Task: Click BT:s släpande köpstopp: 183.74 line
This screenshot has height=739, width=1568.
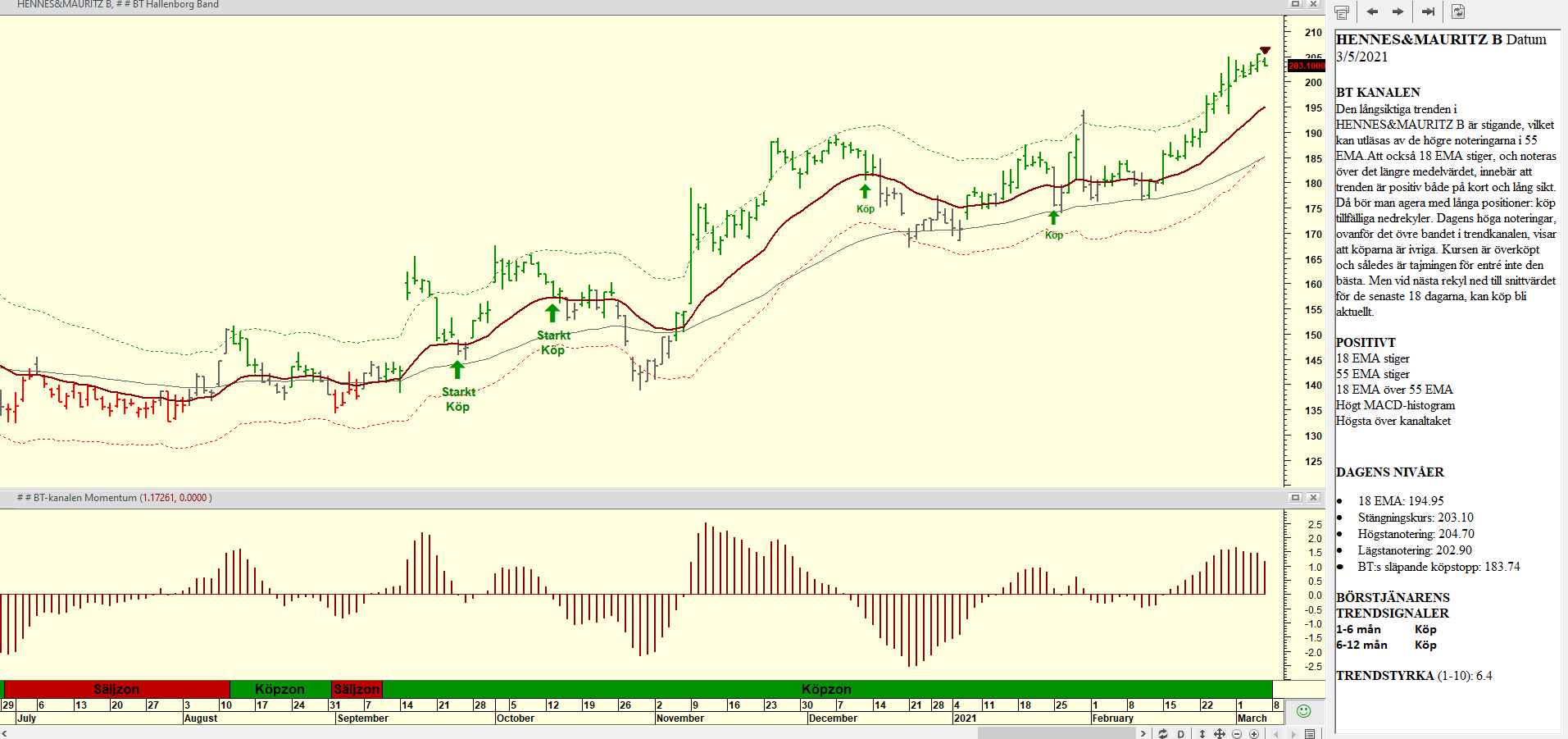Action: point(1438,566)
